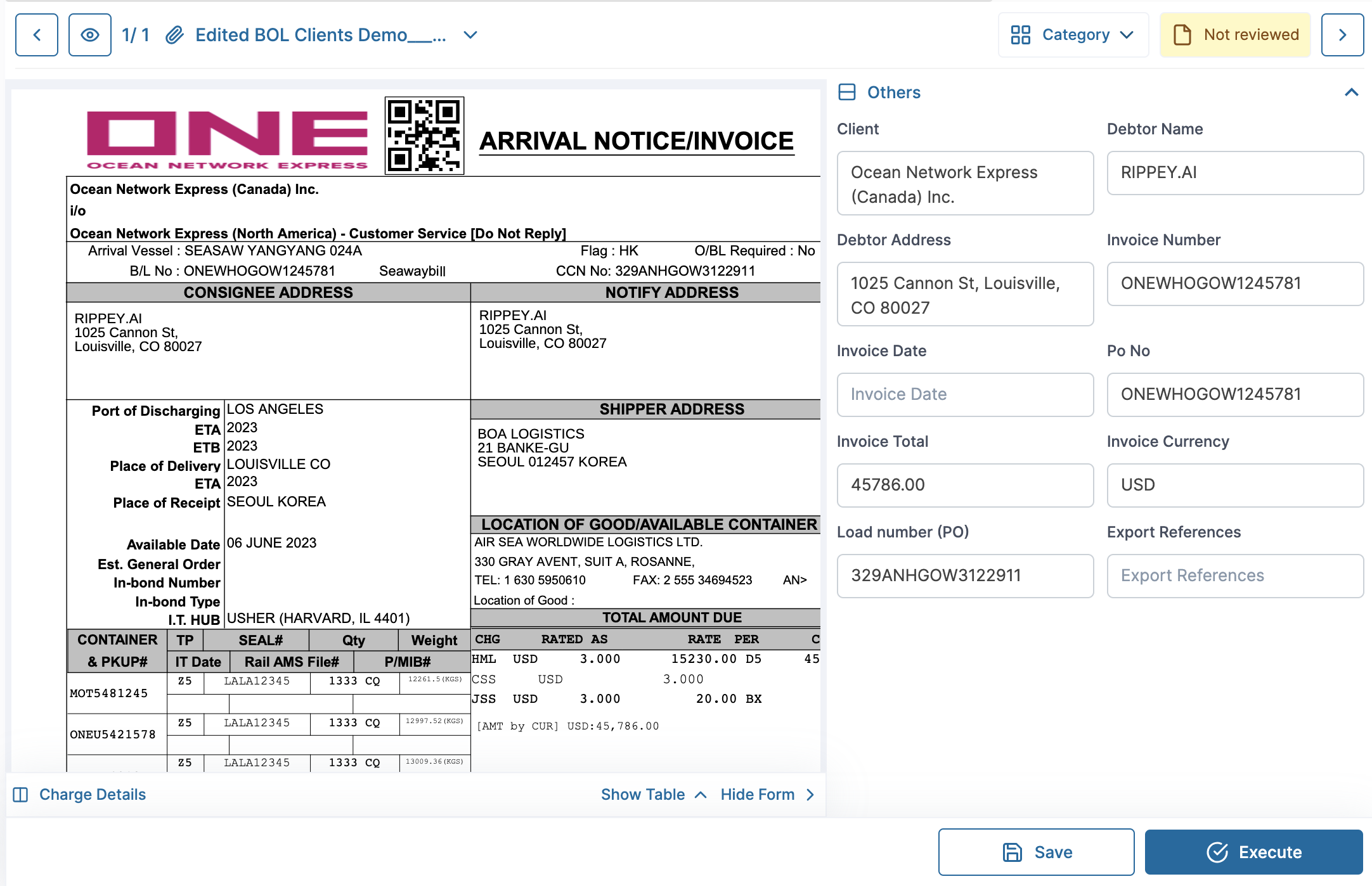Click the Not reviewed status button

[1235, 35]
